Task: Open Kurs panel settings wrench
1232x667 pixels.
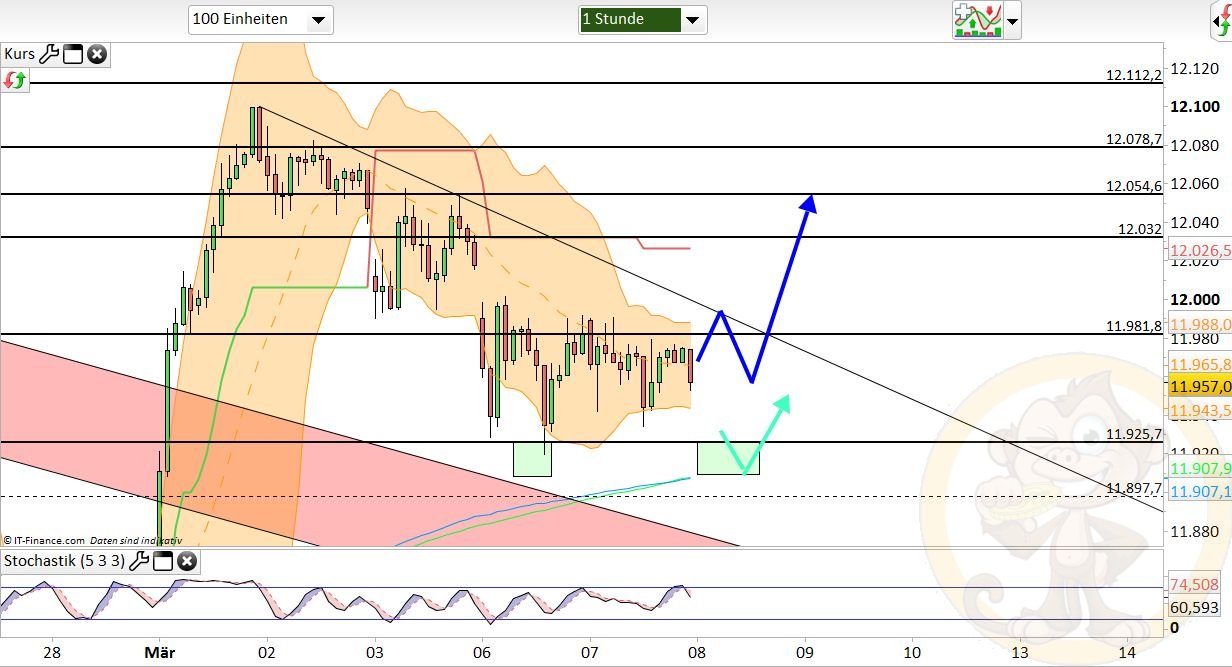Action: point(49,54)
